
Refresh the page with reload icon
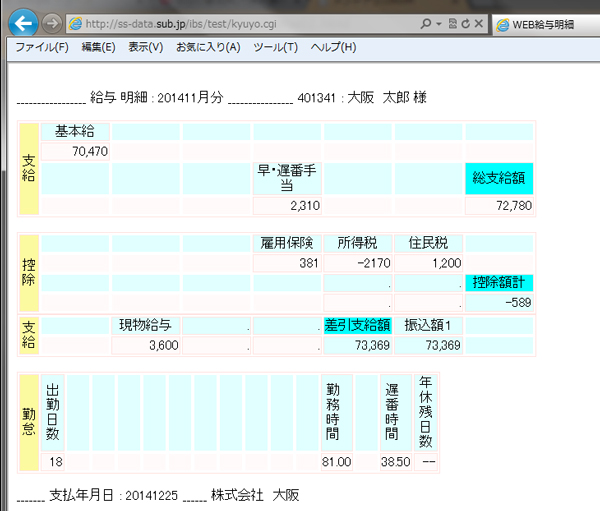tap(467, 23)
